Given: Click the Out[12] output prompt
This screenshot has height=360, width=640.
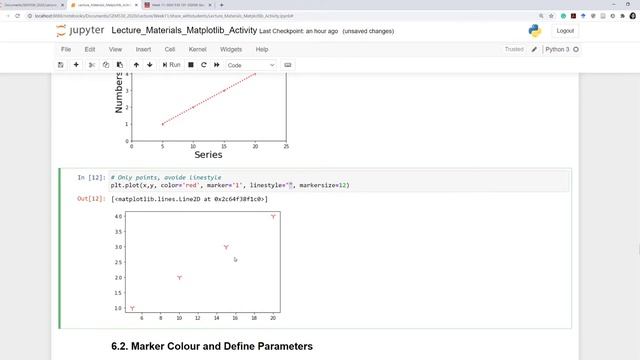Looking at the screenshot, I should click(x=91, y=199).
